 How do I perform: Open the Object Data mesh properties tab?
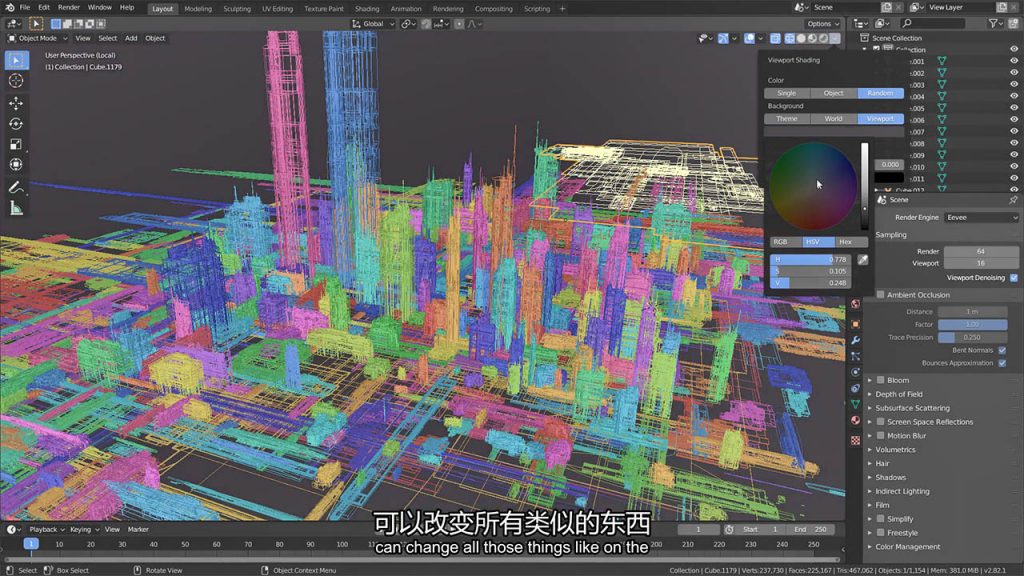point(856,404)
